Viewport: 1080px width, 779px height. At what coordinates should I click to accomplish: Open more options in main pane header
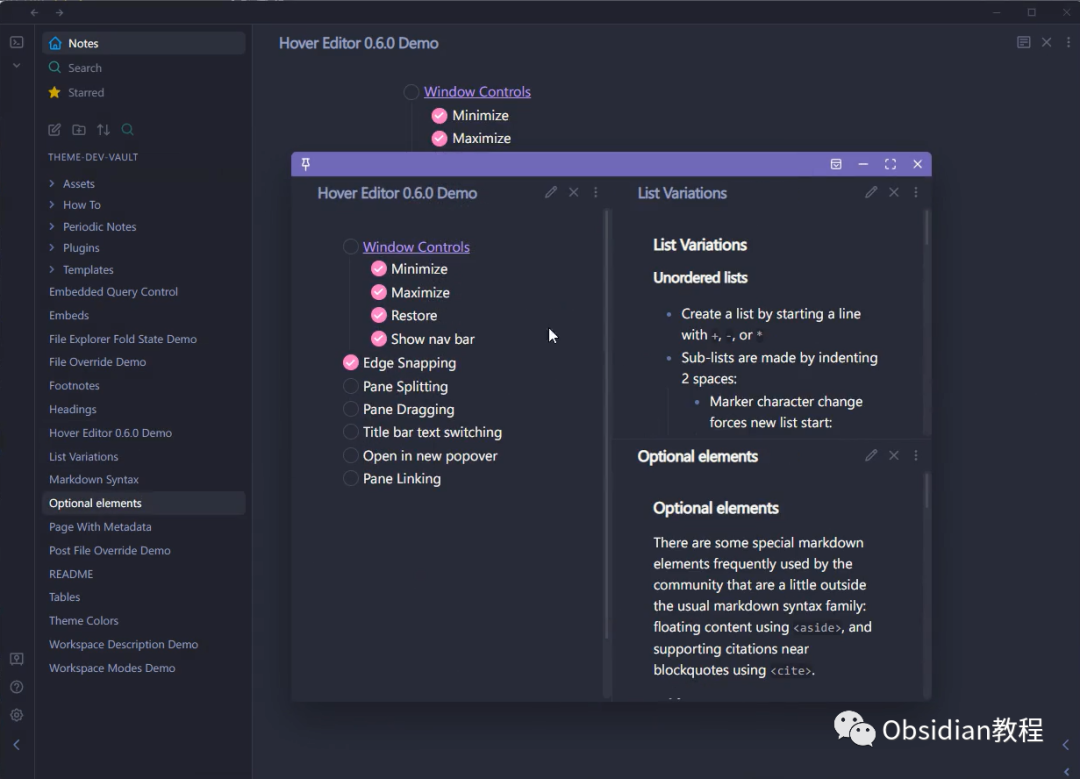[1068, 43]
